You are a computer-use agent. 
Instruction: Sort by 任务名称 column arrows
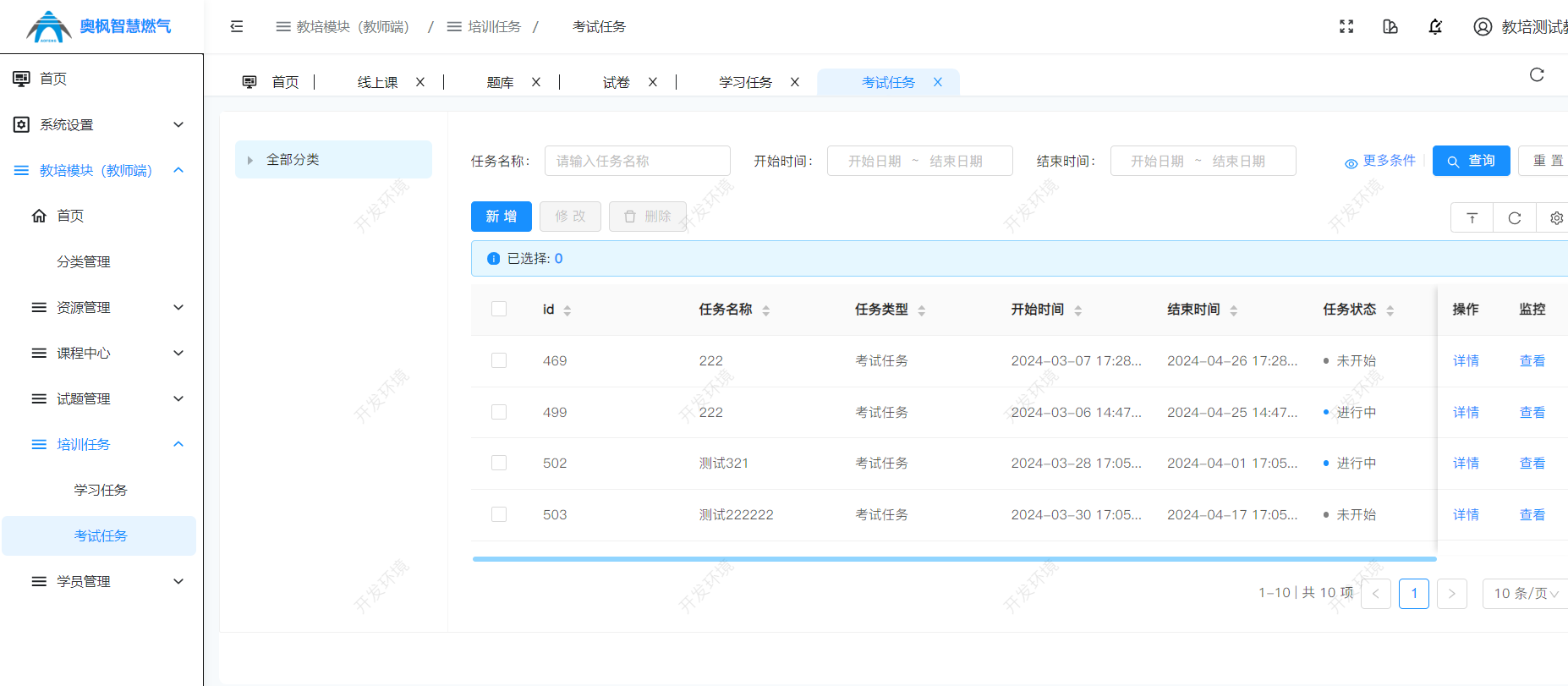(x=766, y=310)
